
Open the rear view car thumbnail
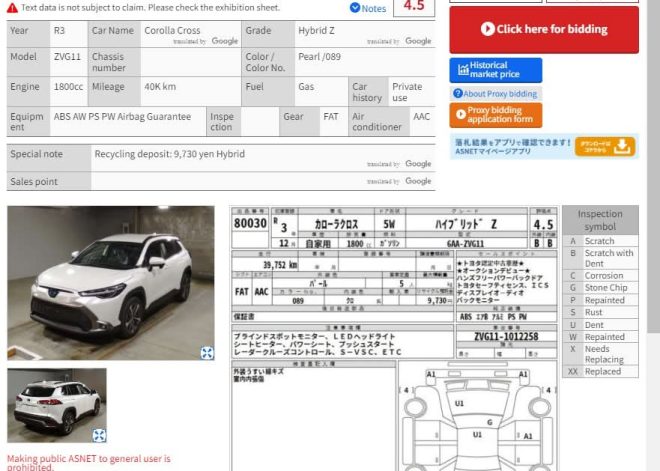(56, 405)
